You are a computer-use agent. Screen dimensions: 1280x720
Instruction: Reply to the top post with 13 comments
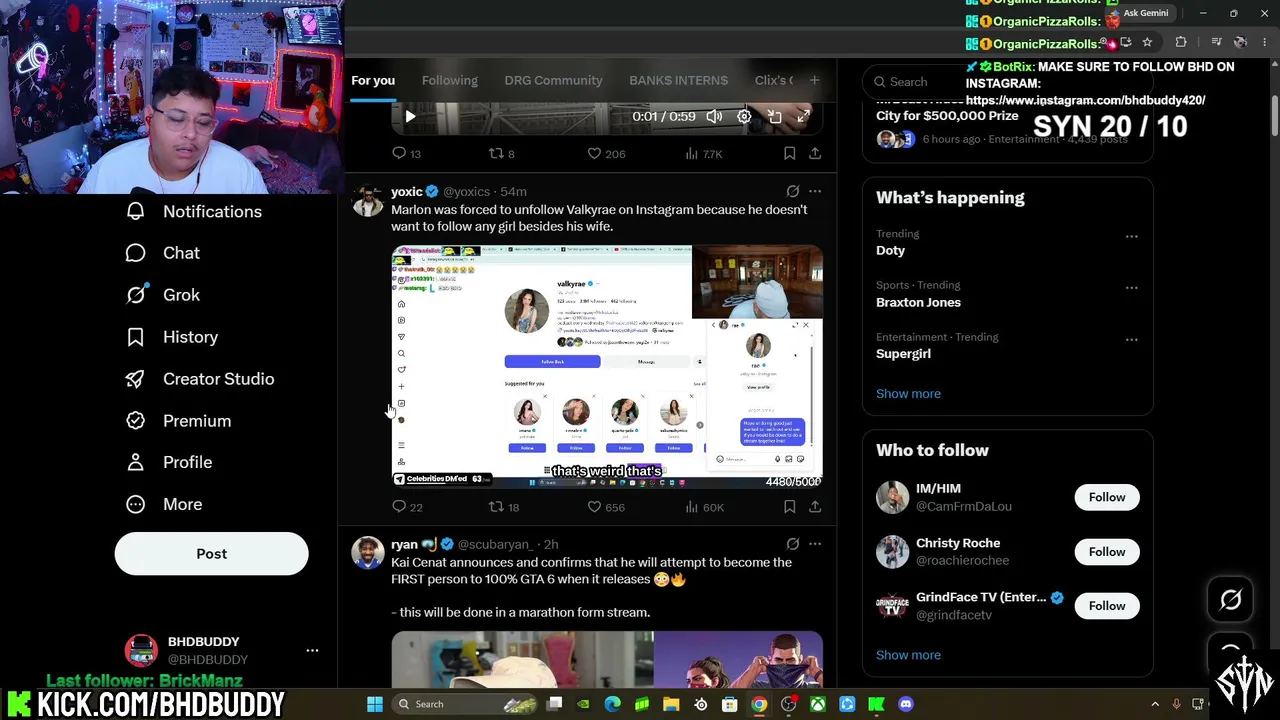tap(406, 153)
